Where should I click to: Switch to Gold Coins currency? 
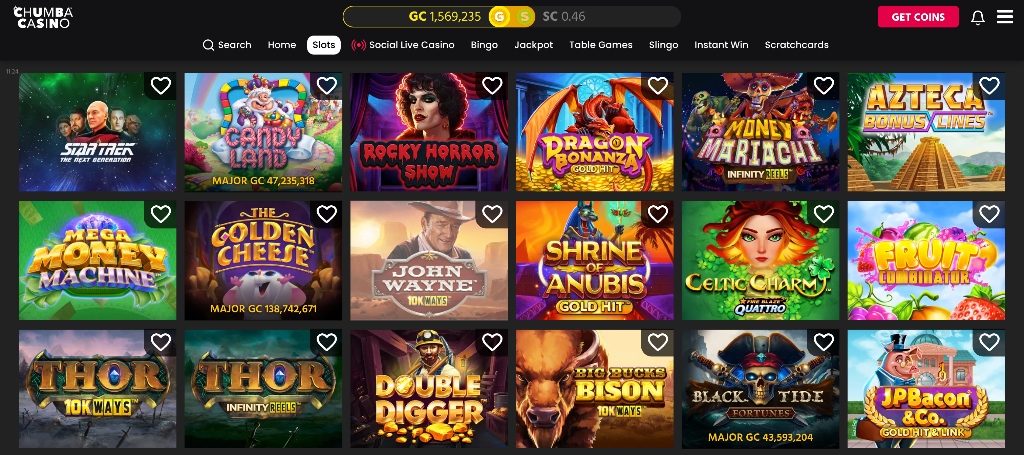pos(500,17)
